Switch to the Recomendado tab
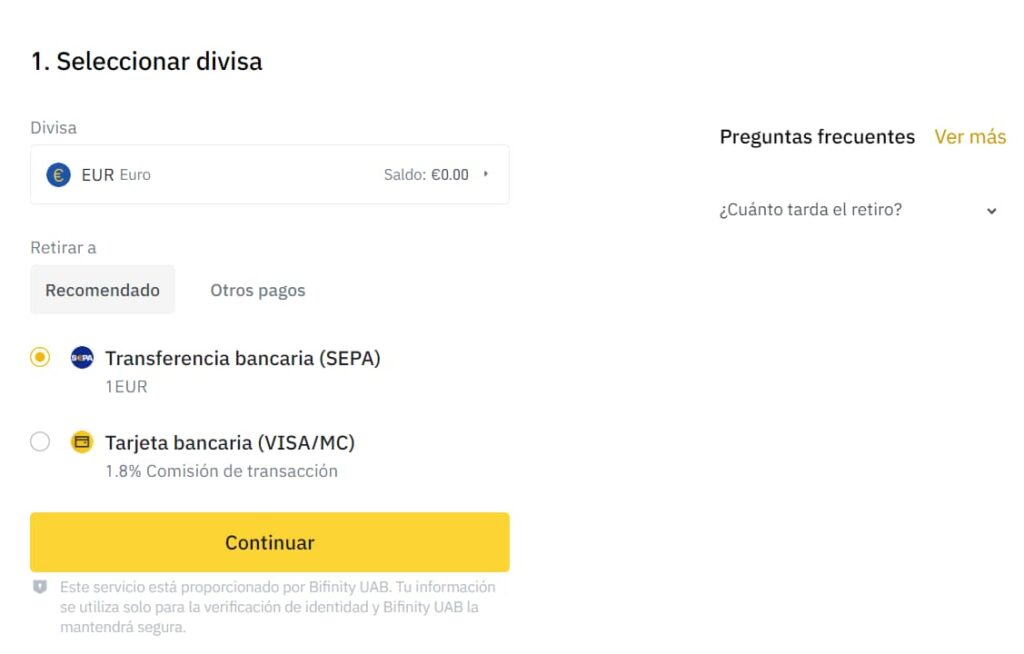The height and width of the screenshot is (654, 1024). pyautogui.click(x=102, y=290)
